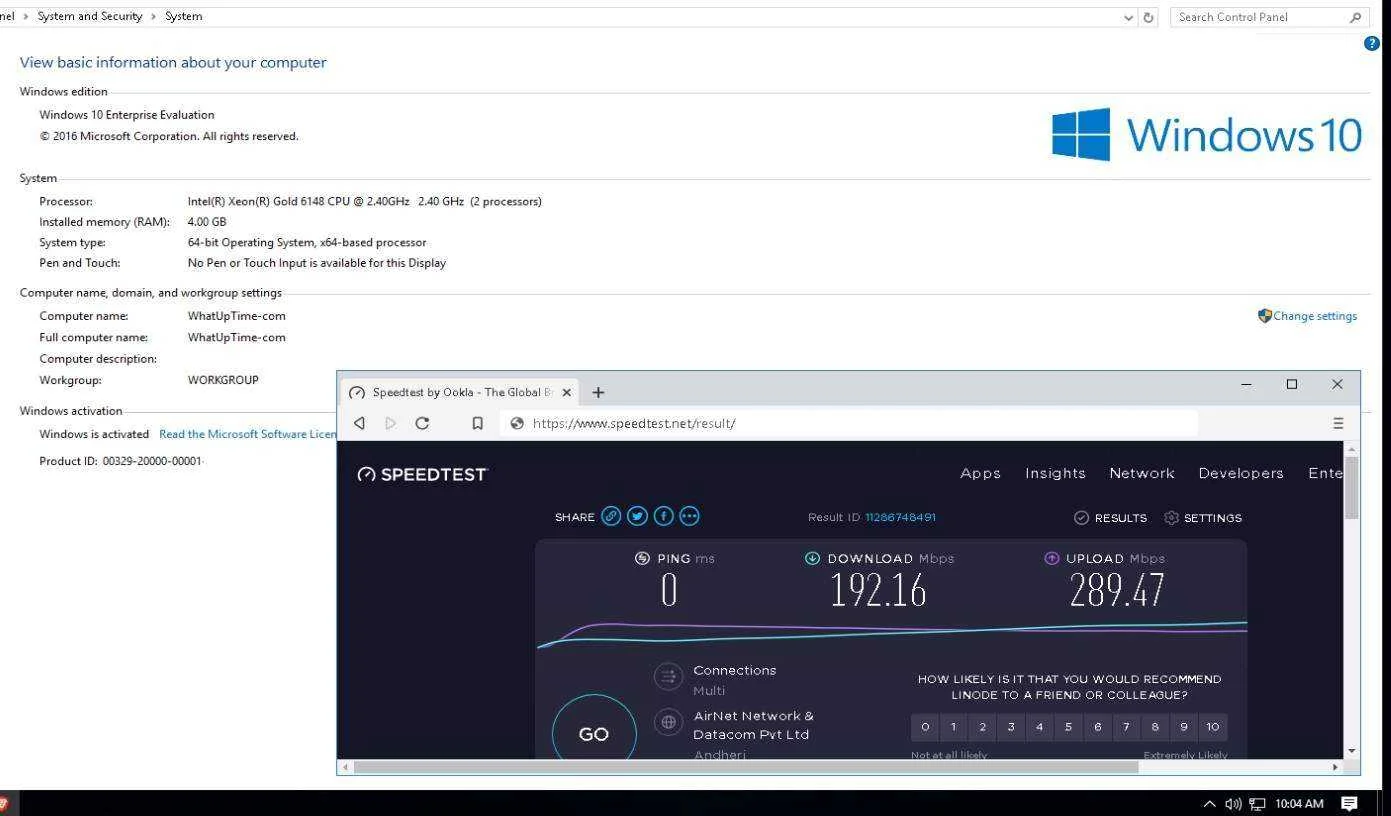The width and height of the screenshot is (1391, 816).
Task: Click the browser address bar URL
Action: (x=634, y=423)
